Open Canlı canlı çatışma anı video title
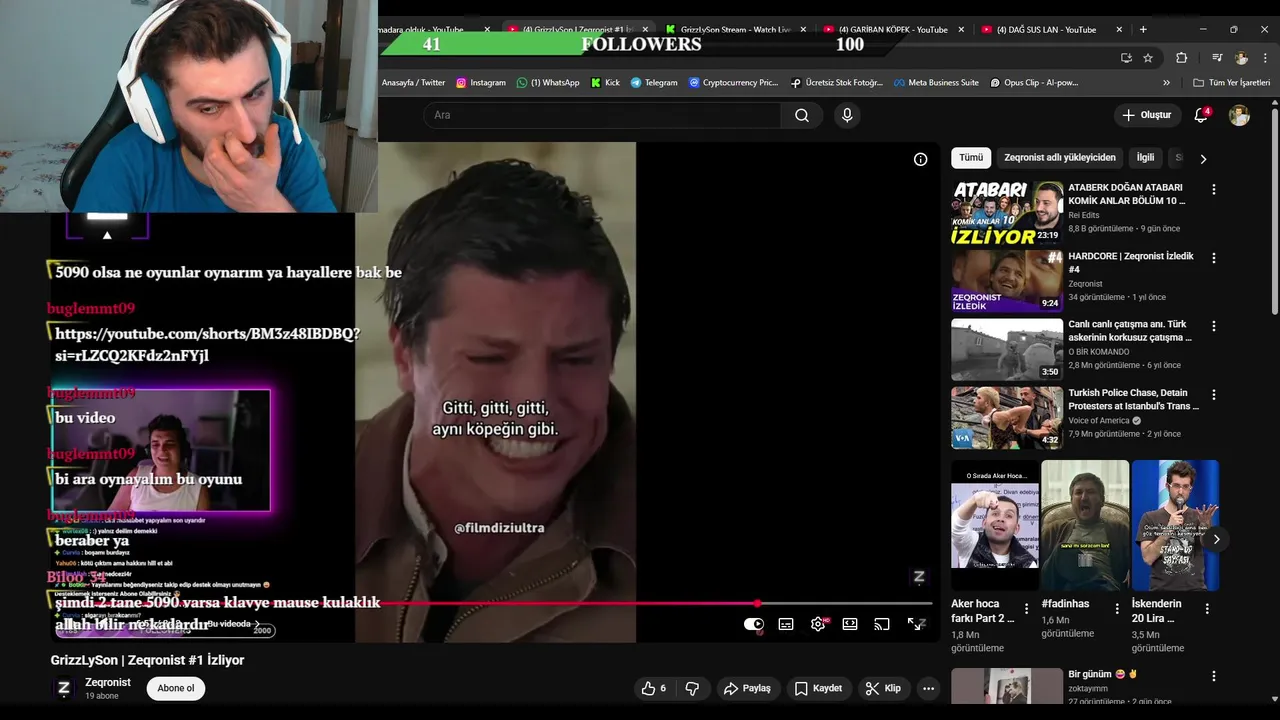The height and width of the screenshot is (720, 1280). pos(1130,331)
